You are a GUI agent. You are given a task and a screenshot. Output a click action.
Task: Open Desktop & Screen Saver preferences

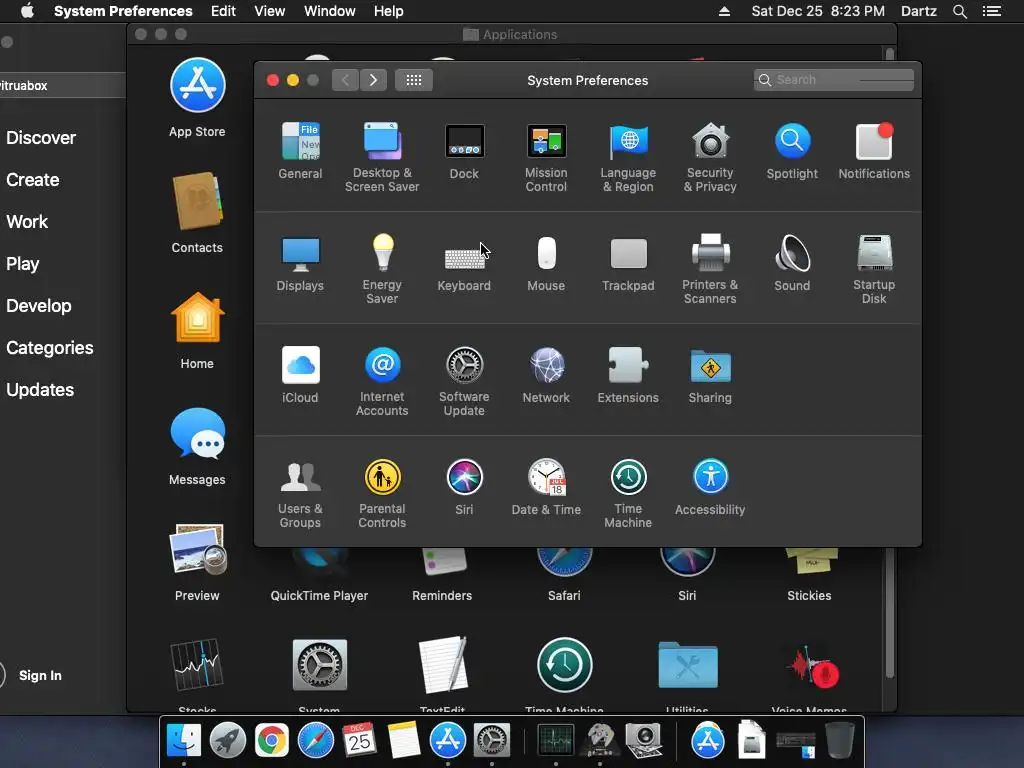(382, 157)
